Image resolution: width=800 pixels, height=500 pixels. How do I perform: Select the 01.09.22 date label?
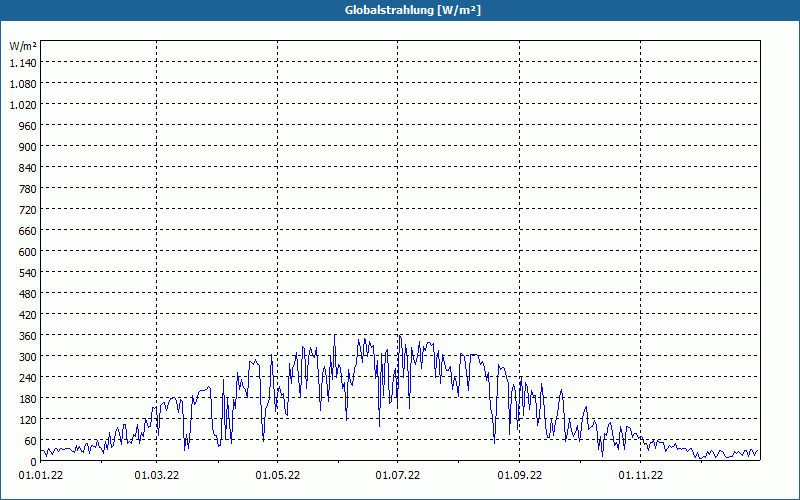coord(520,476)
